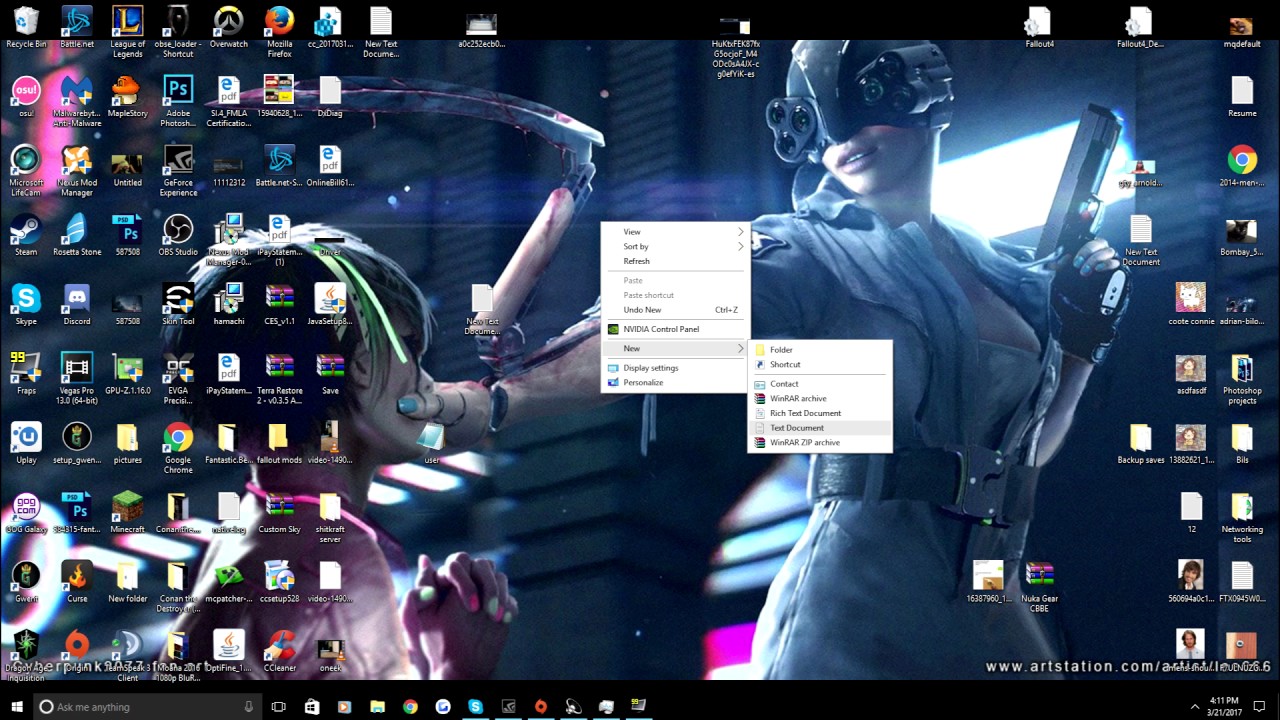Expand the View submenu arrow
Viewport: 1280px width, 720px height.
[741, 232]
